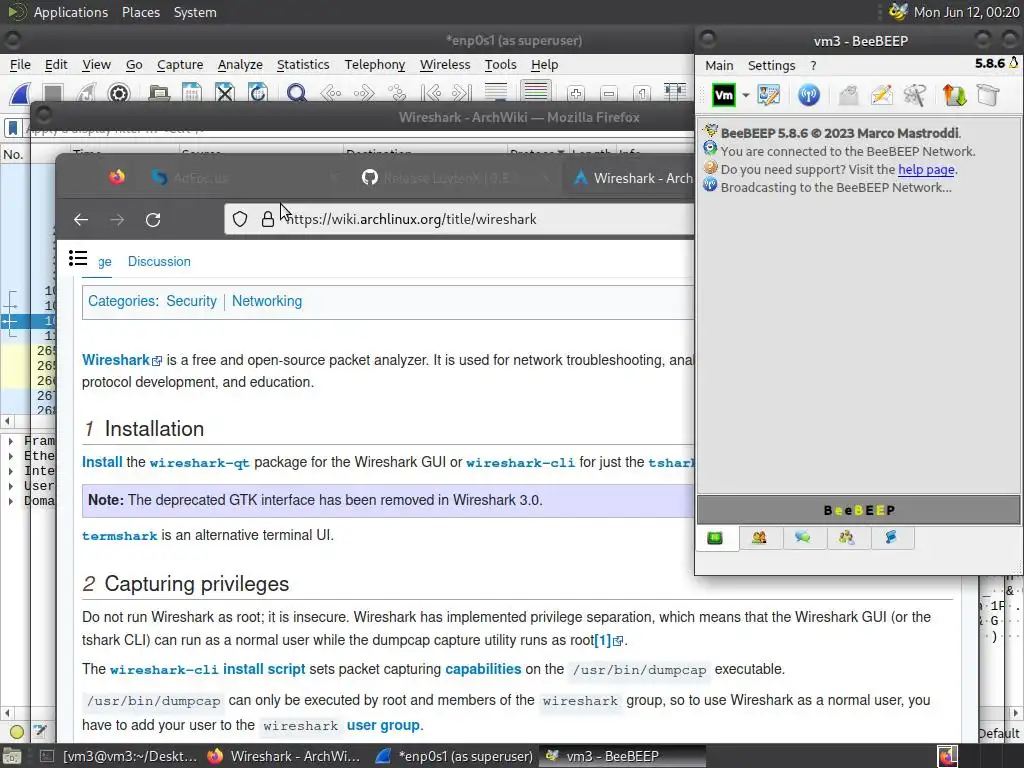The height and width of the screenshot is (768, 1024).
Task: Select BeeBEEP green home tab
Action: (715, 538)
